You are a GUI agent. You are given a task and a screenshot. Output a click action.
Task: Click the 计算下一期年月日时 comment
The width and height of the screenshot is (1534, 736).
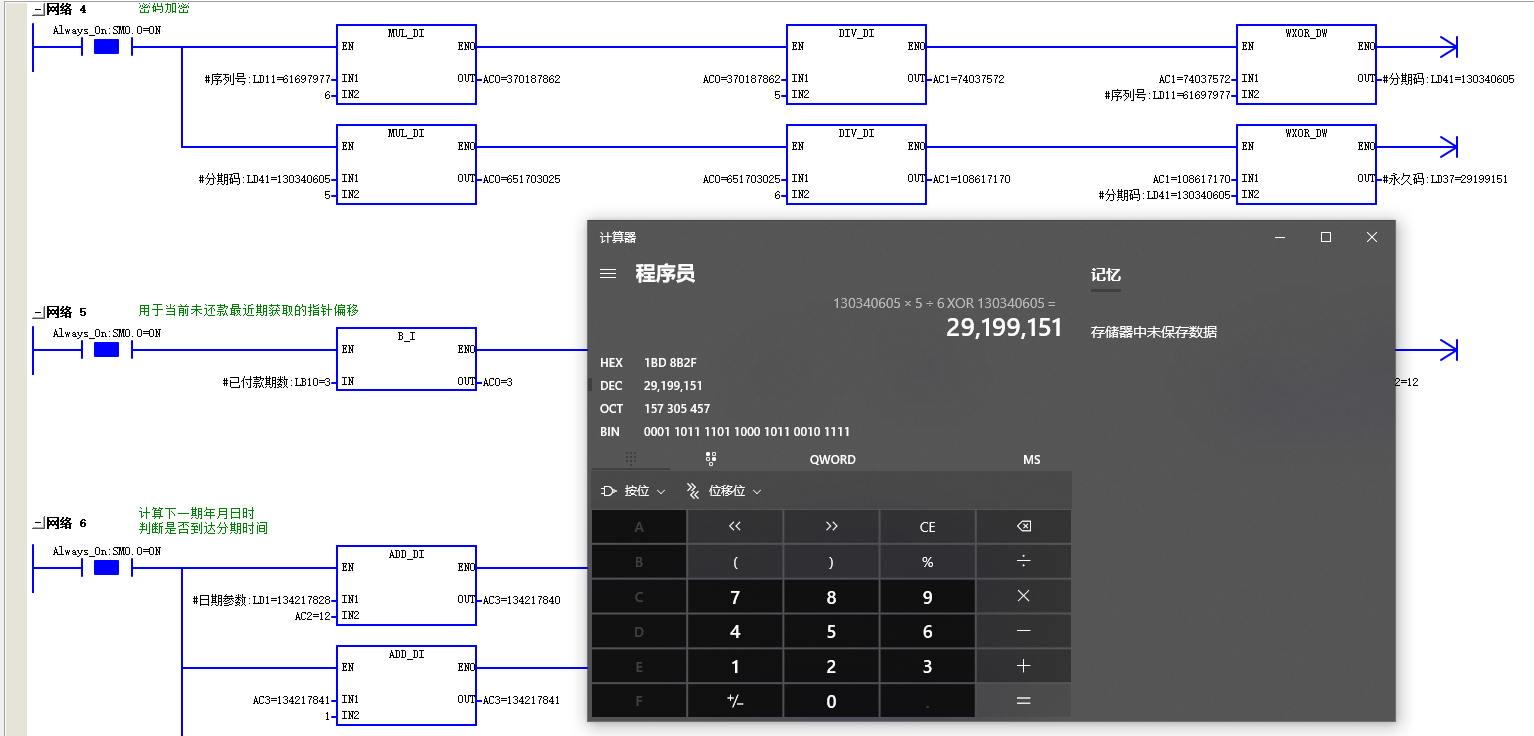196,513
